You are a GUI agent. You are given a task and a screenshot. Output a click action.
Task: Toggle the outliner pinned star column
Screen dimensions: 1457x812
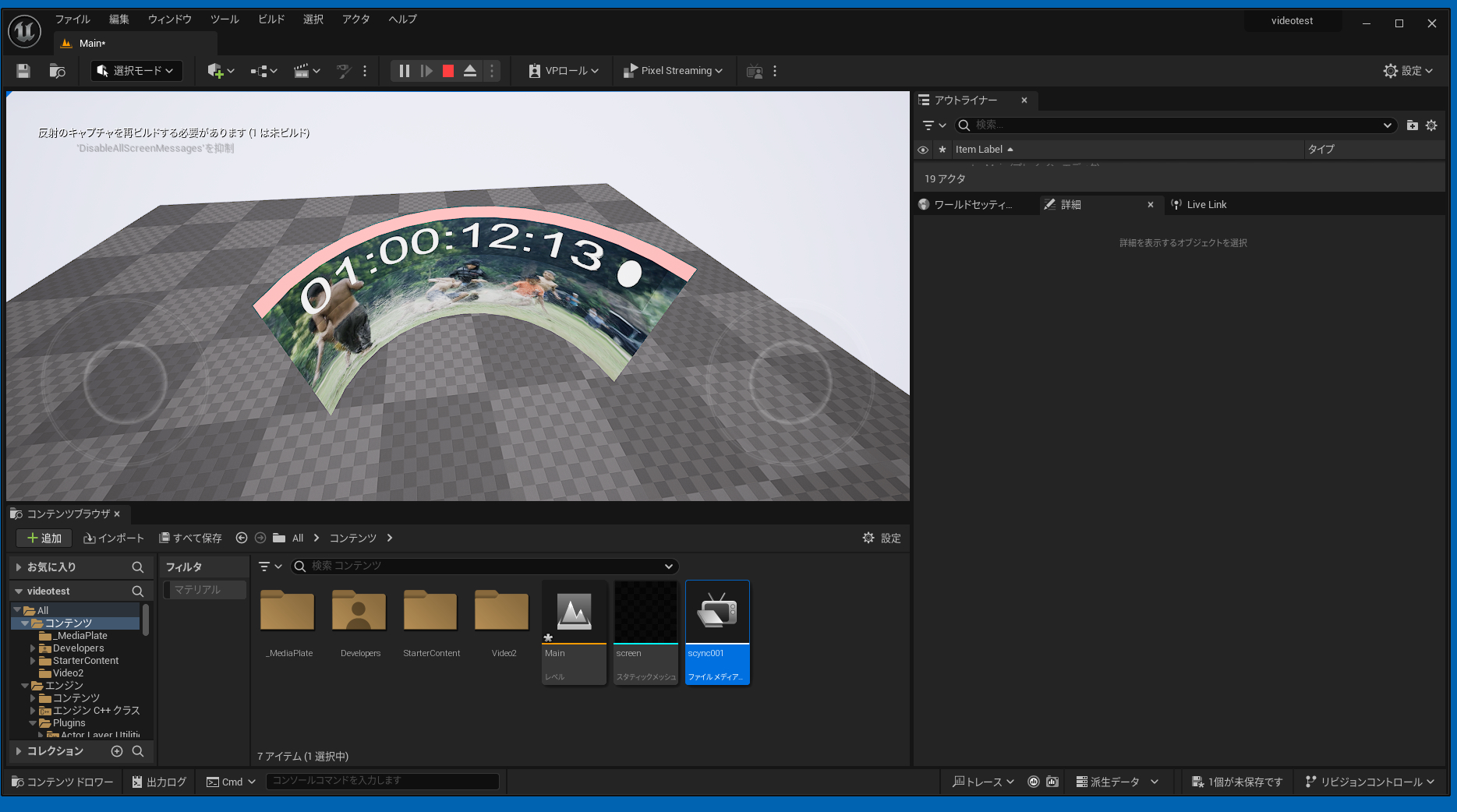(942, 150)
